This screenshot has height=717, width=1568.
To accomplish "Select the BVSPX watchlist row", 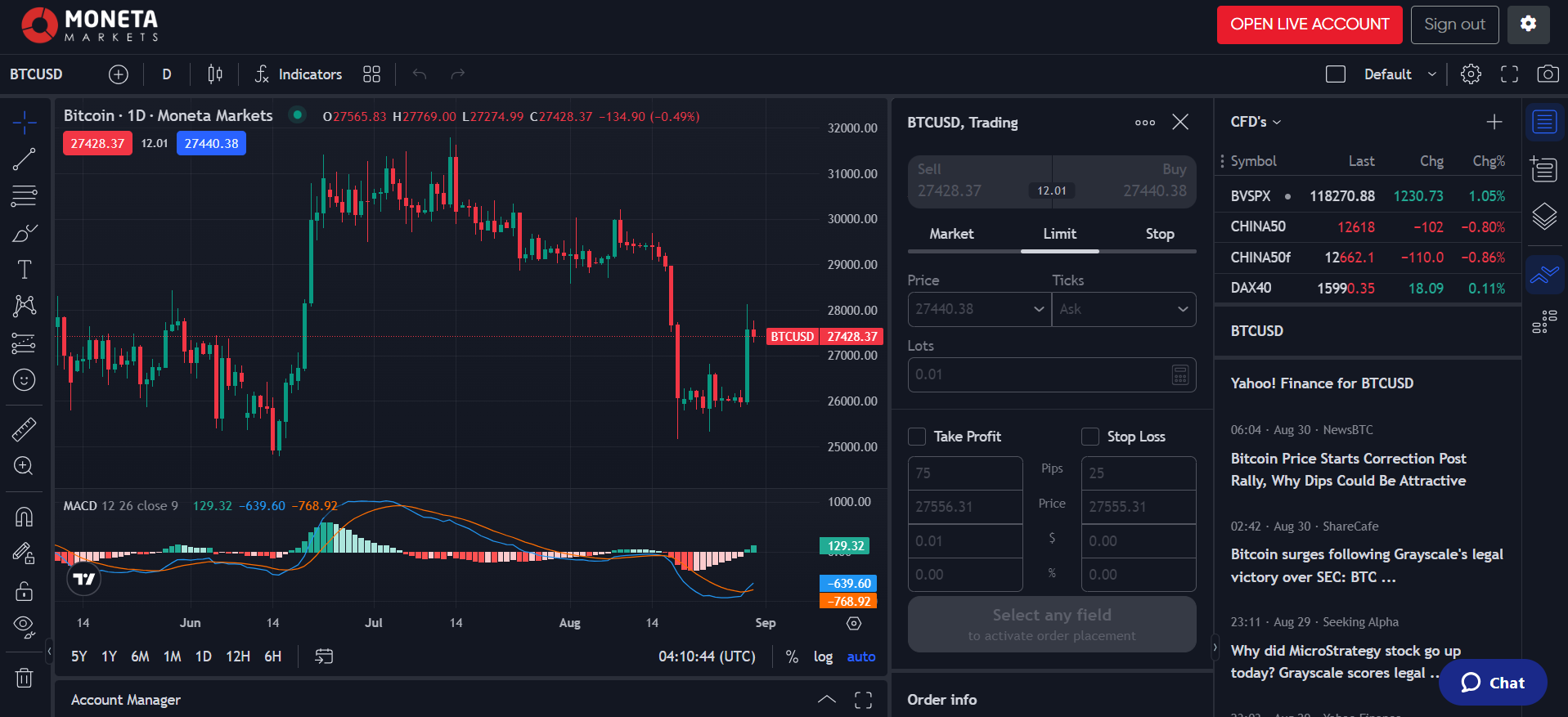I will pyautogui.click(x=1368, y=196).
